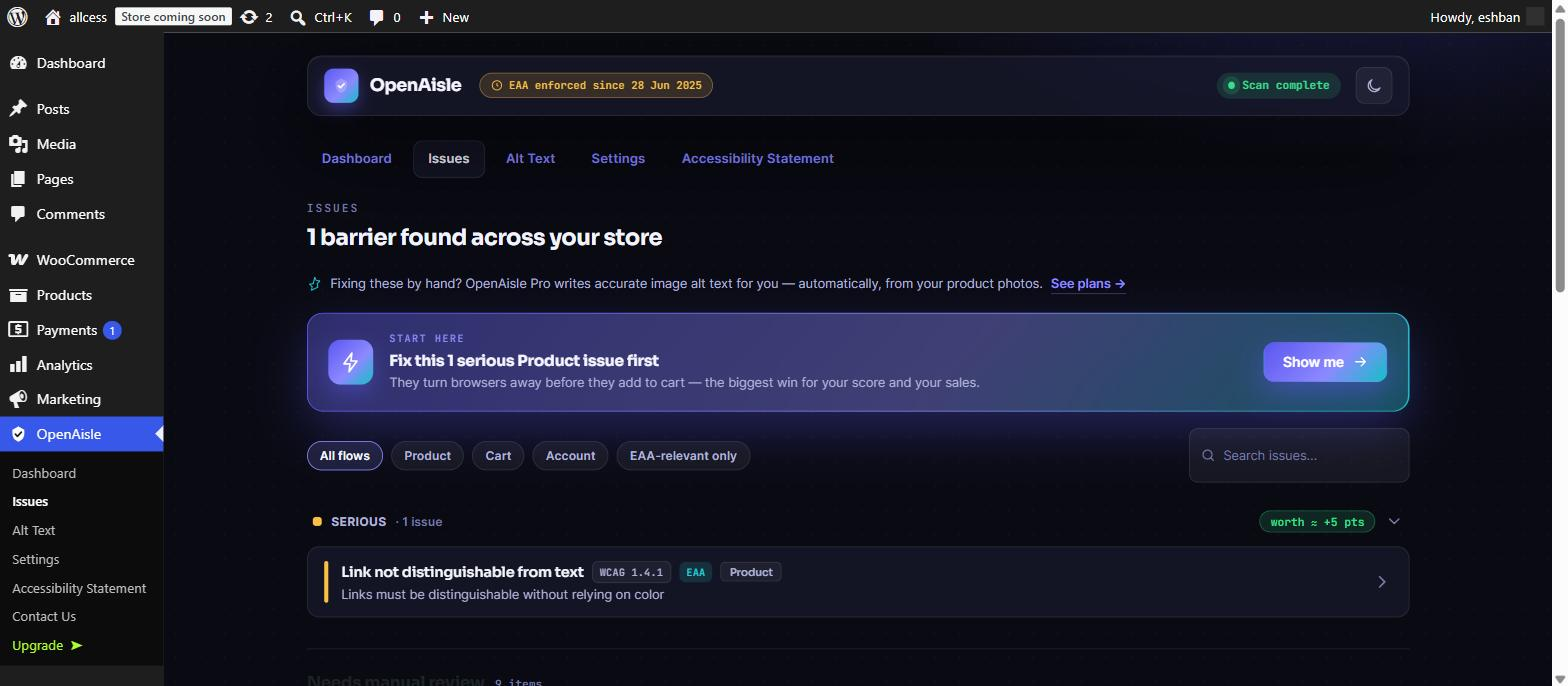Open Contact Us in sidebar
Screen dimensions: 1568x686
pyautogui.click(x=44, y=617)
